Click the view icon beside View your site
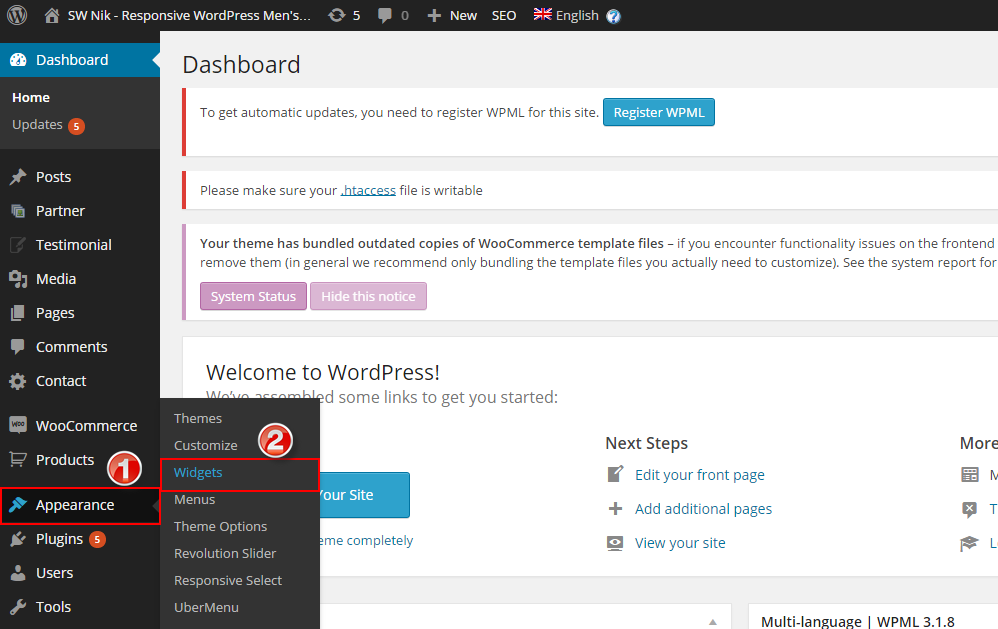This screenshot has height=629, width=998. [615, 543]
